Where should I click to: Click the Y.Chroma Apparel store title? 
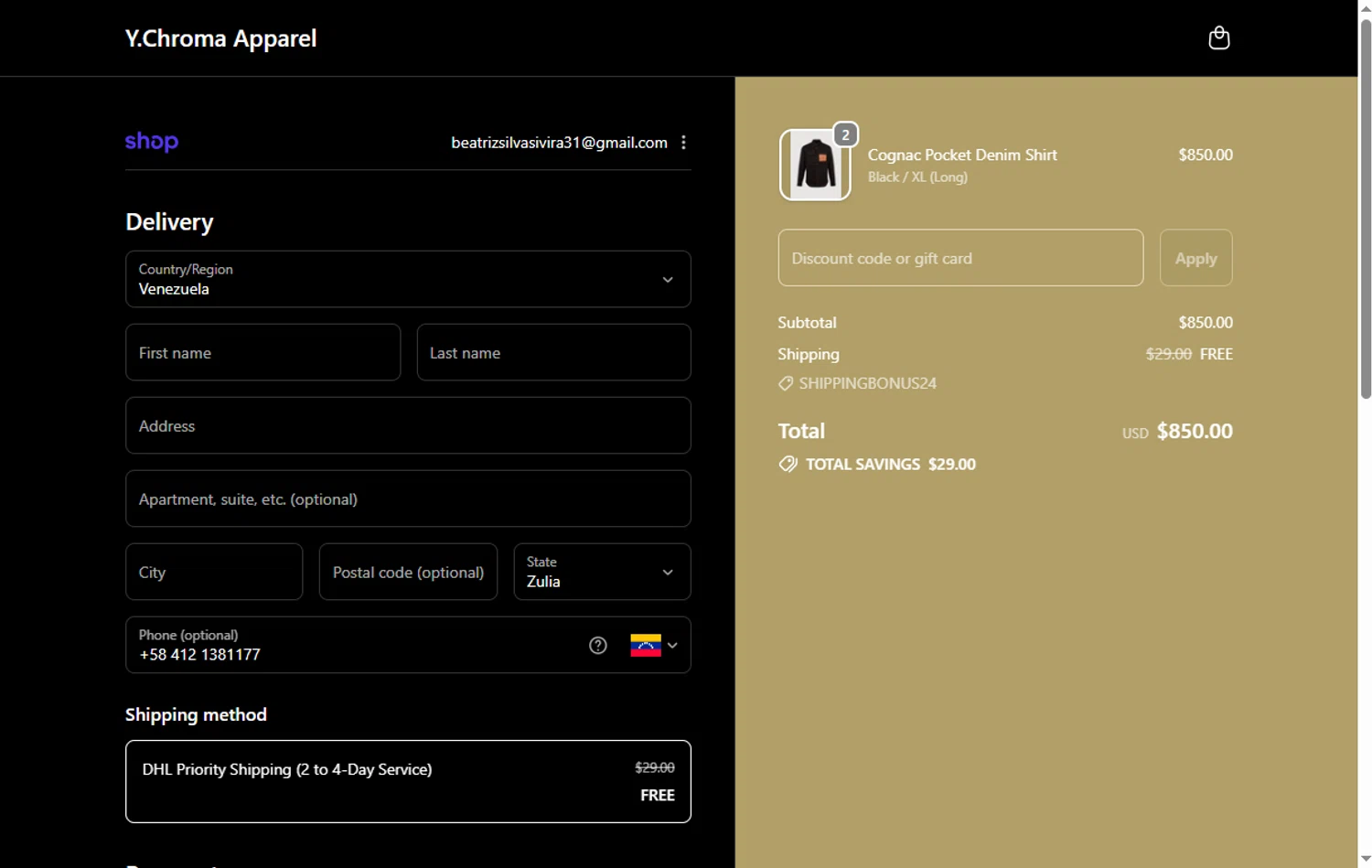(x=221, y=38)
